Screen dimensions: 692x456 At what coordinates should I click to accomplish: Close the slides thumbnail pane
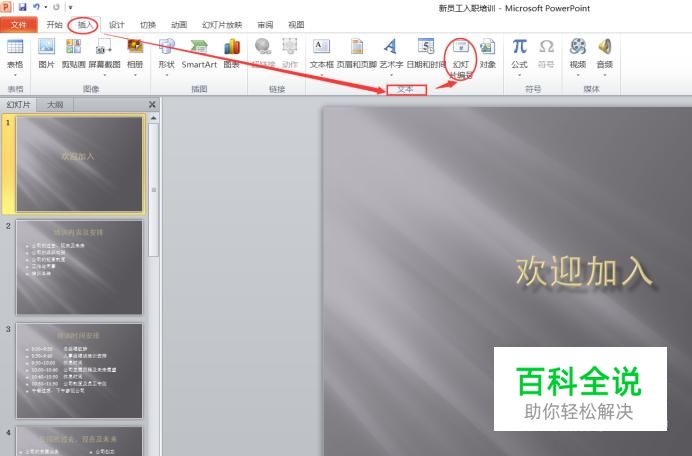(152, 105)
